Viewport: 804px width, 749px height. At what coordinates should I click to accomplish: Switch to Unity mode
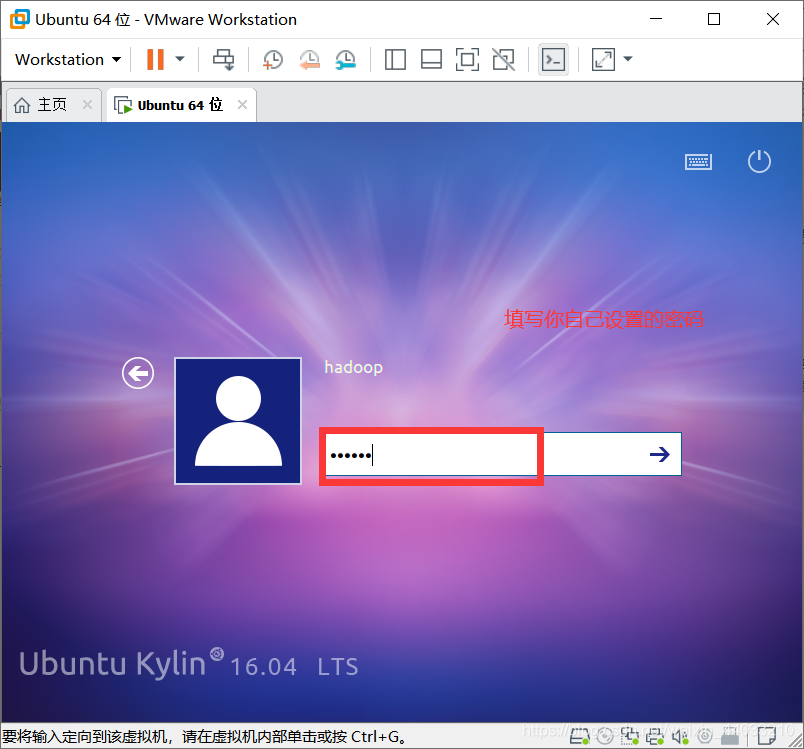click(504, 59)
